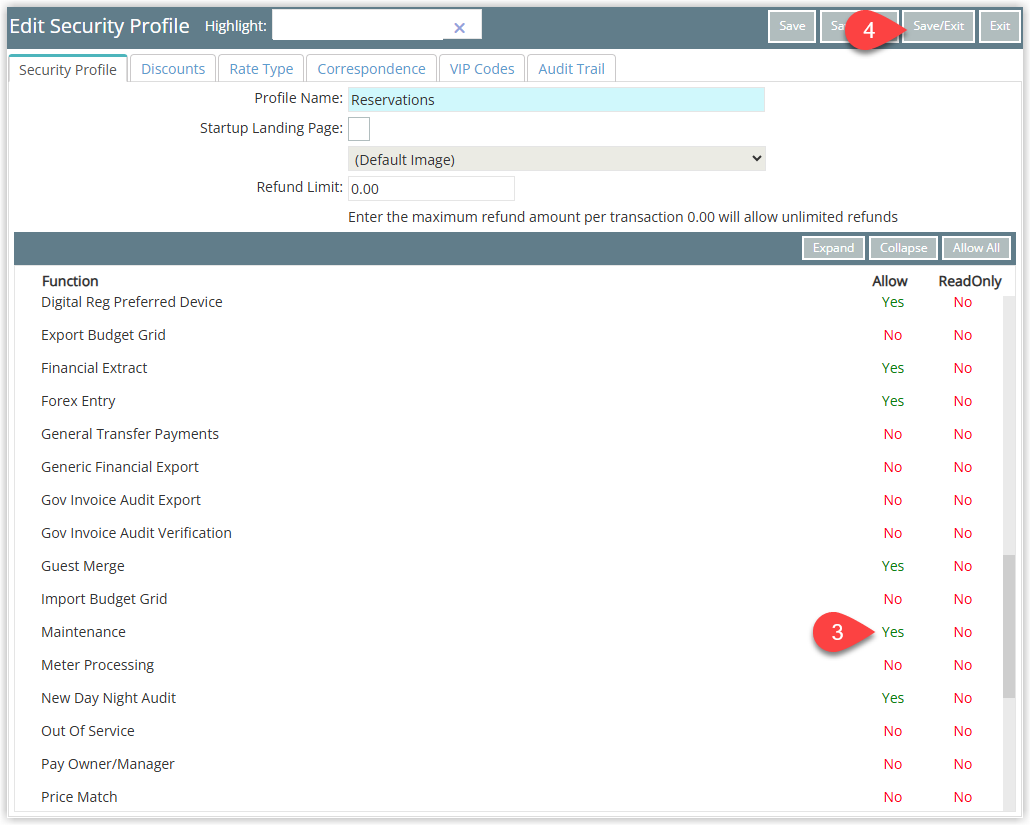Image resolution: width=1031 pixels, height=826 pixels.
Task: Select the Generic Financial Export label
Action: tap(120, 467)
